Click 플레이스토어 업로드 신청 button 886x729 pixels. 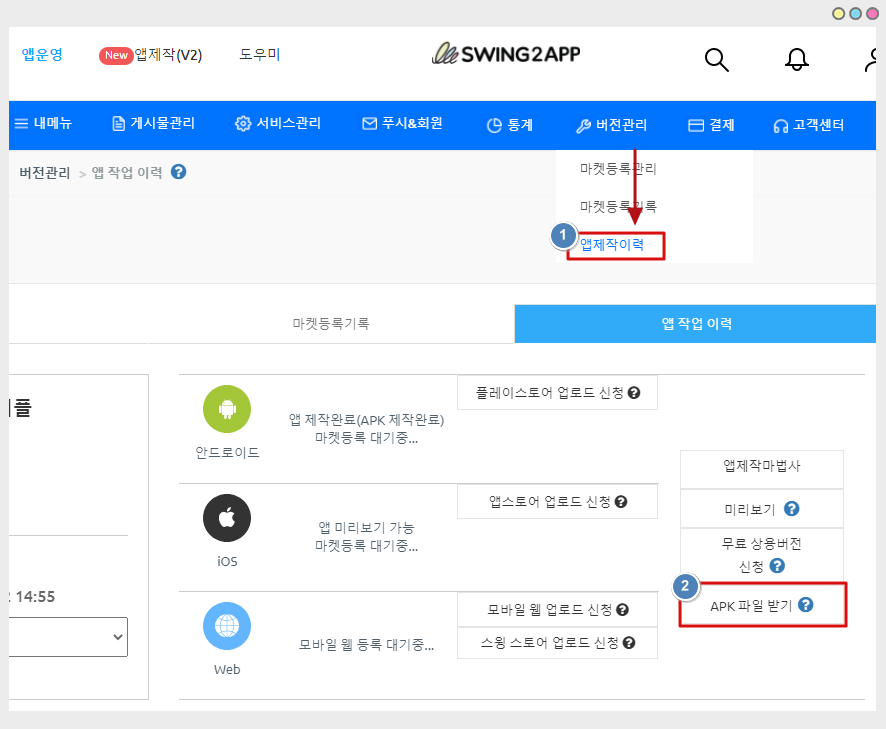point(557,393)
